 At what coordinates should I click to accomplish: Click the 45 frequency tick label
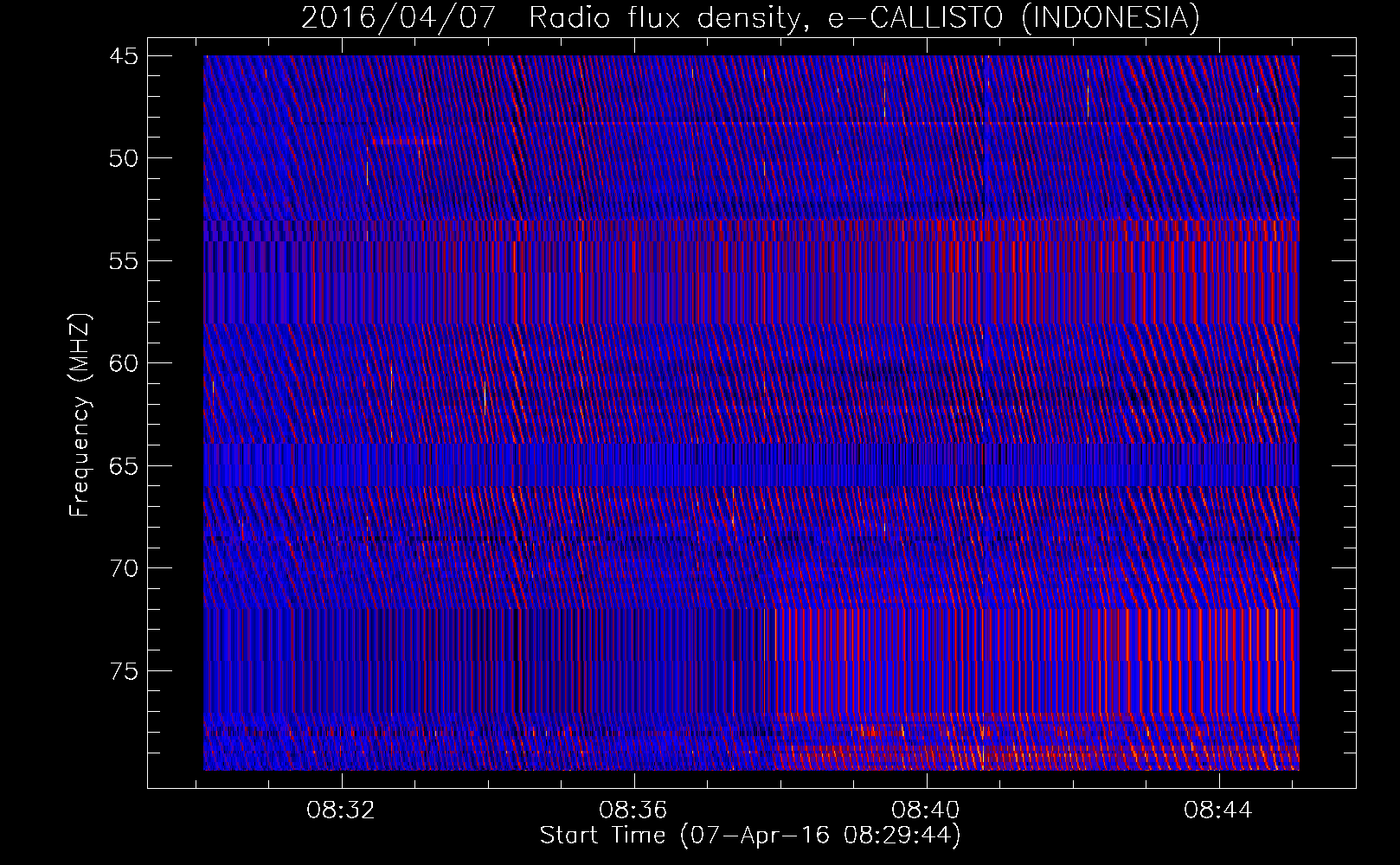(123, 56)
